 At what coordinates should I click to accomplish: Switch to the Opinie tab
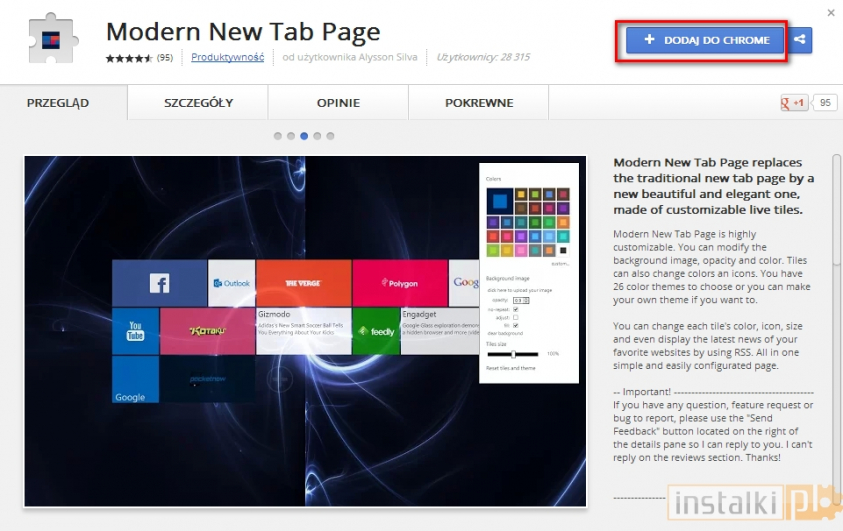pos(338,103)
